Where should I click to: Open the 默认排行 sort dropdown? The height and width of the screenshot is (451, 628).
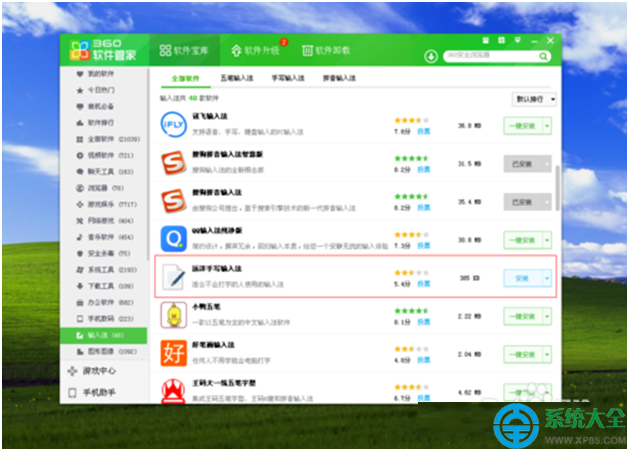pos(534,99)
